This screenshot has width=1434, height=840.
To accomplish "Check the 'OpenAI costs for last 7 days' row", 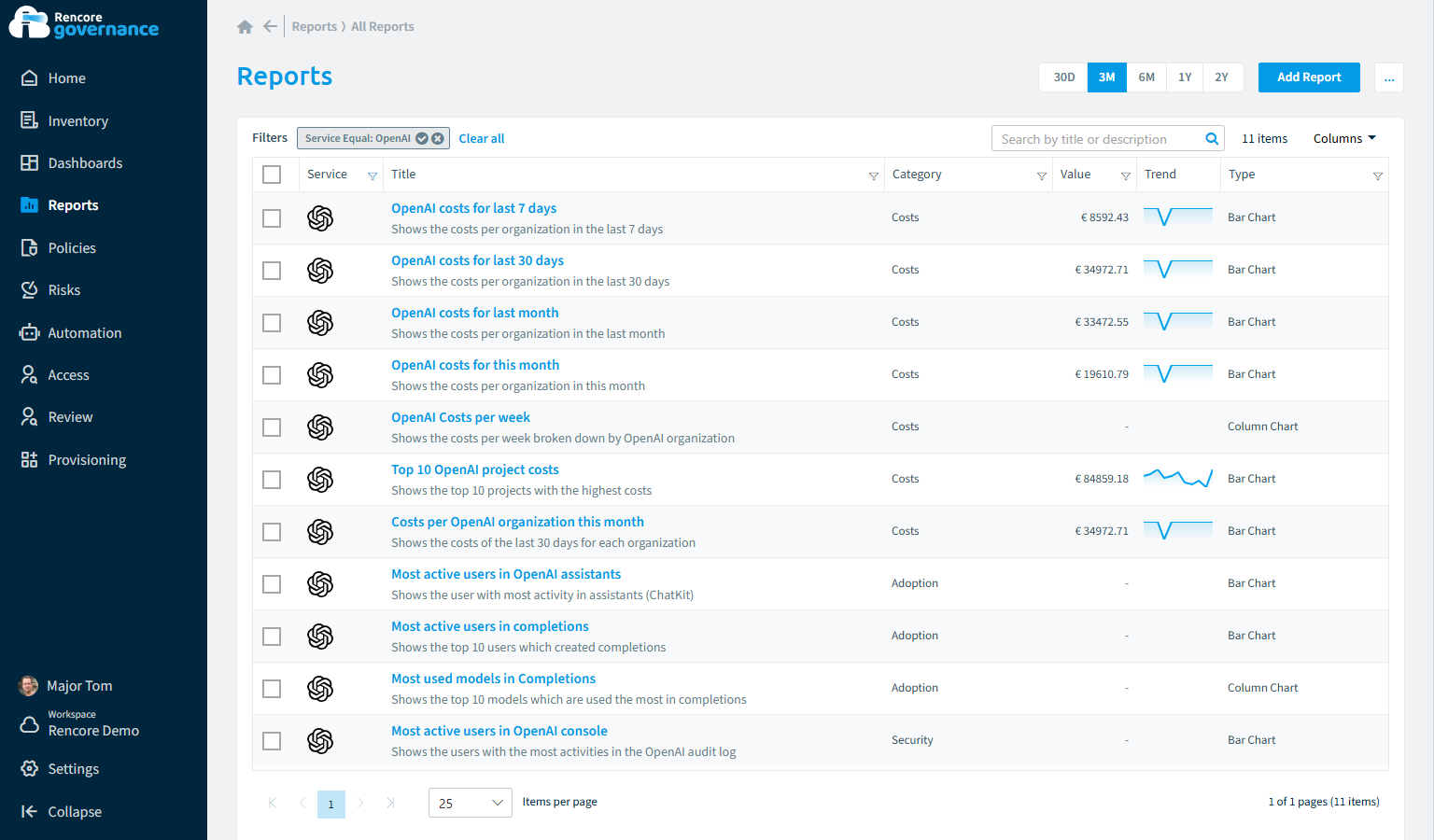I will (x=272, y=218).
